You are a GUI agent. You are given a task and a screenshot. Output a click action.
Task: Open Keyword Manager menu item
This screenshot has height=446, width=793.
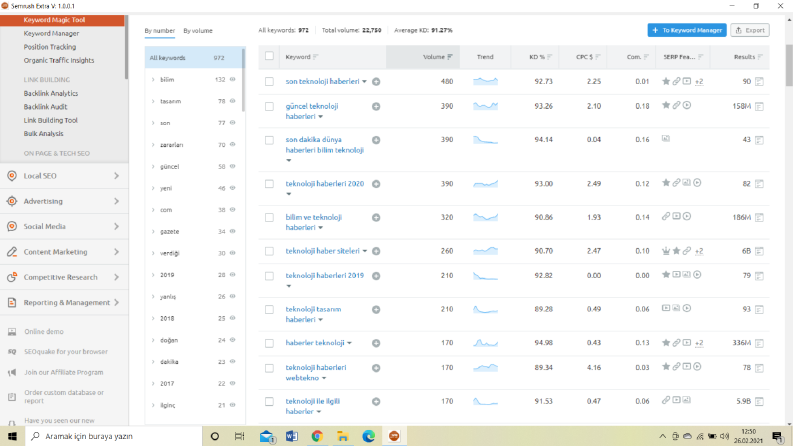coord(51,33)
